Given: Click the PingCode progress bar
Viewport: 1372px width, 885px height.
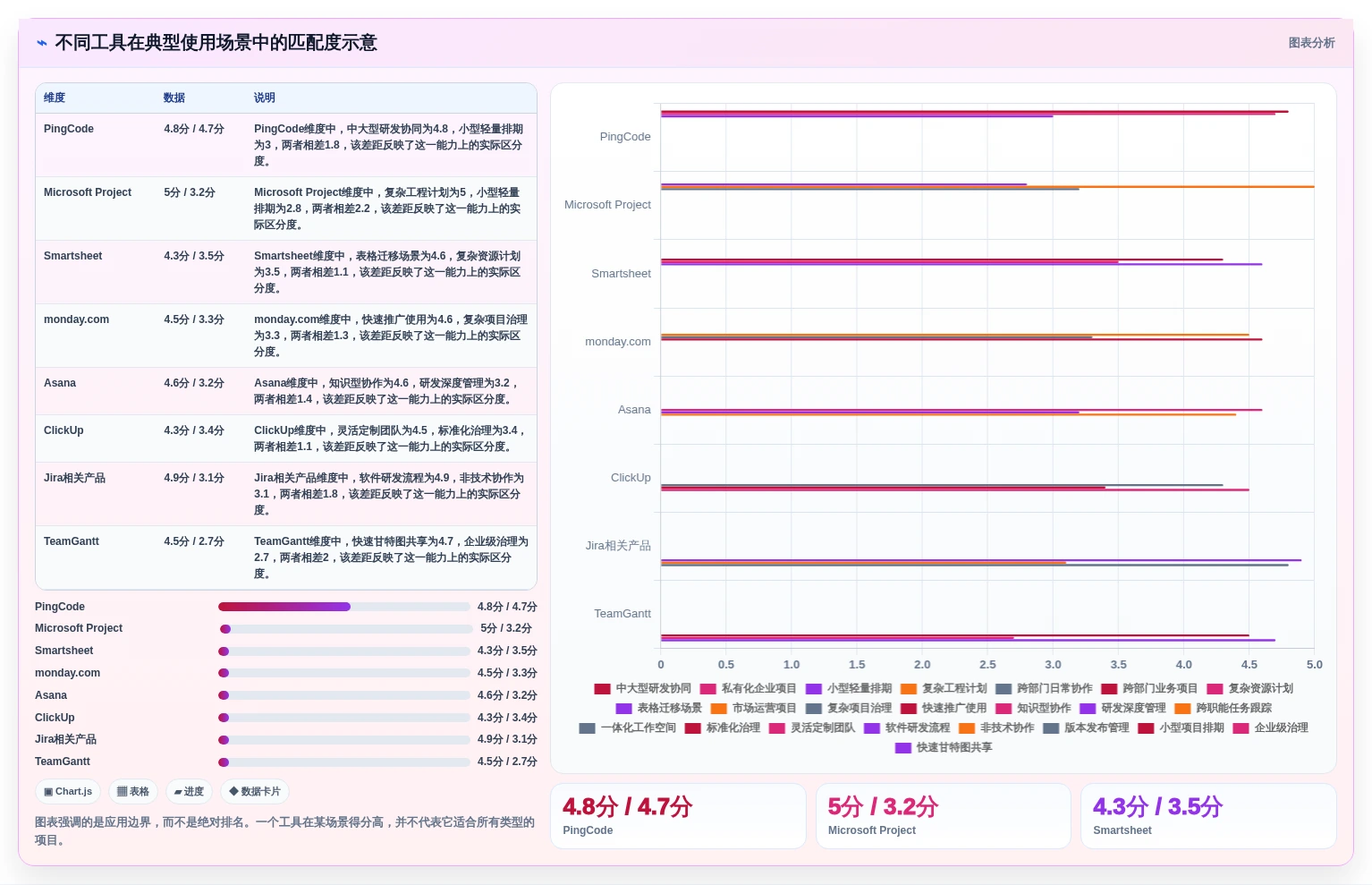Looking at the screenshot, I should coord(344,607).
